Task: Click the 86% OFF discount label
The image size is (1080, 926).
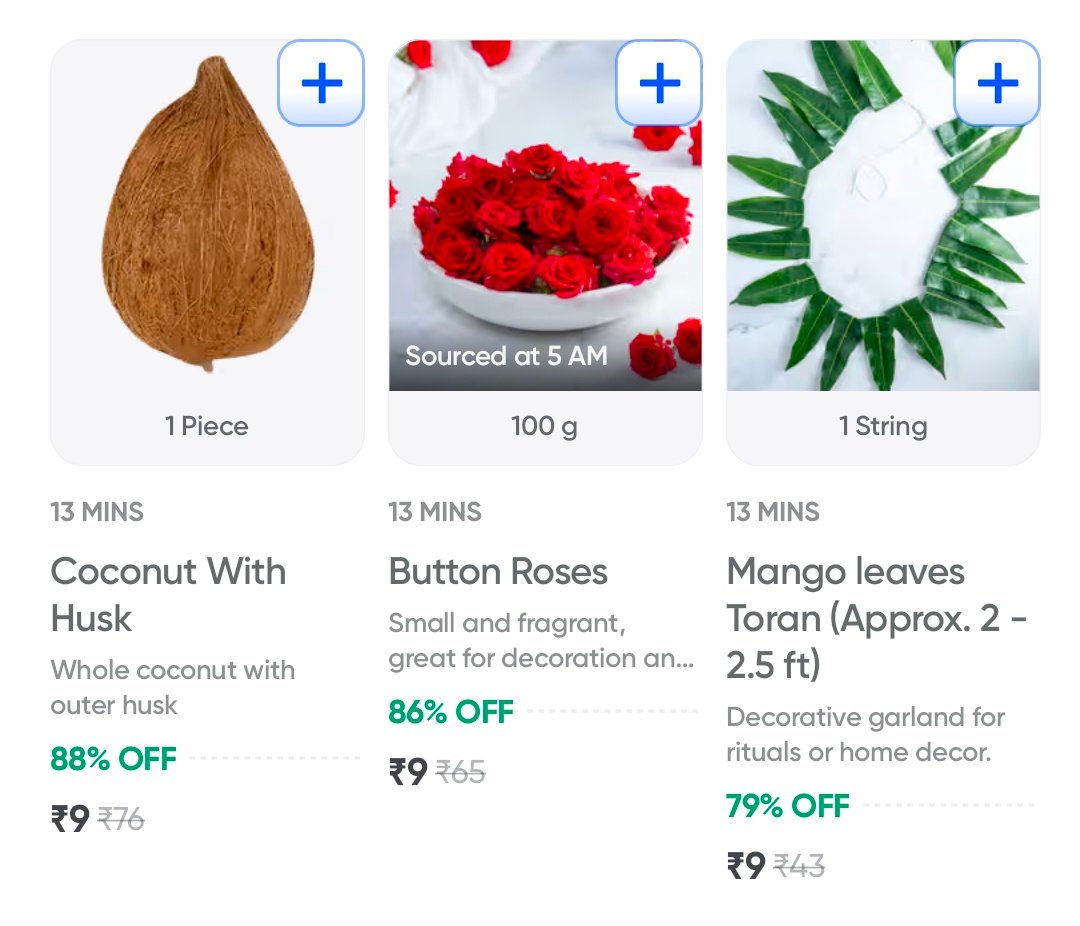Action: tap(451, 712)
